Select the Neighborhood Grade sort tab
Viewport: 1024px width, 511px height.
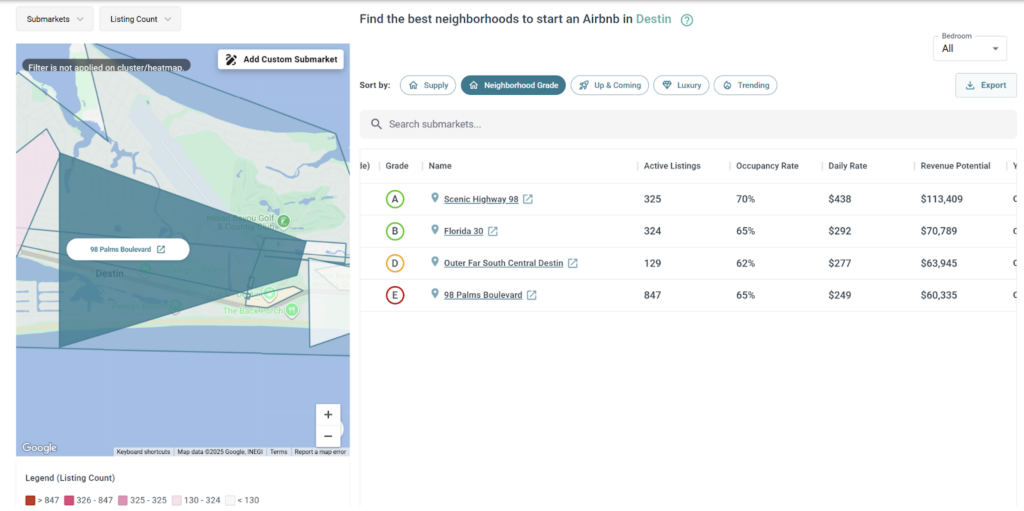513,85
